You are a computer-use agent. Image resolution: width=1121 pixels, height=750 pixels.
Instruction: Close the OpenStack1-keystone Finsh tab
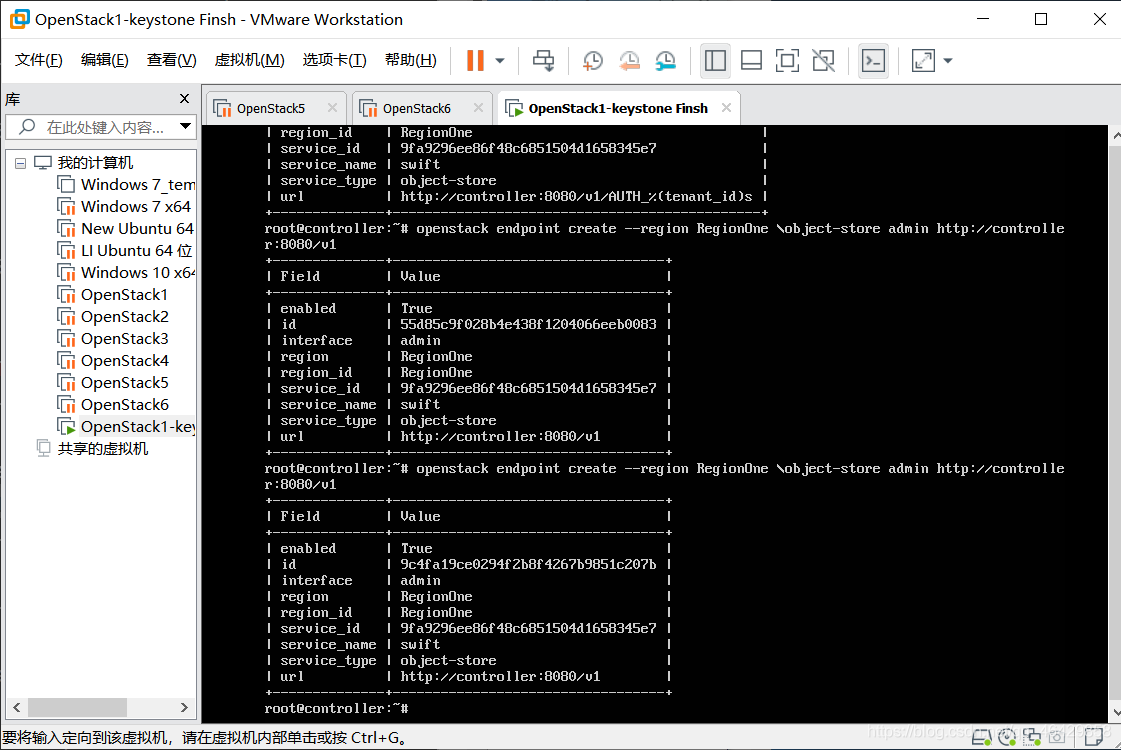click(x=726, y=108)
